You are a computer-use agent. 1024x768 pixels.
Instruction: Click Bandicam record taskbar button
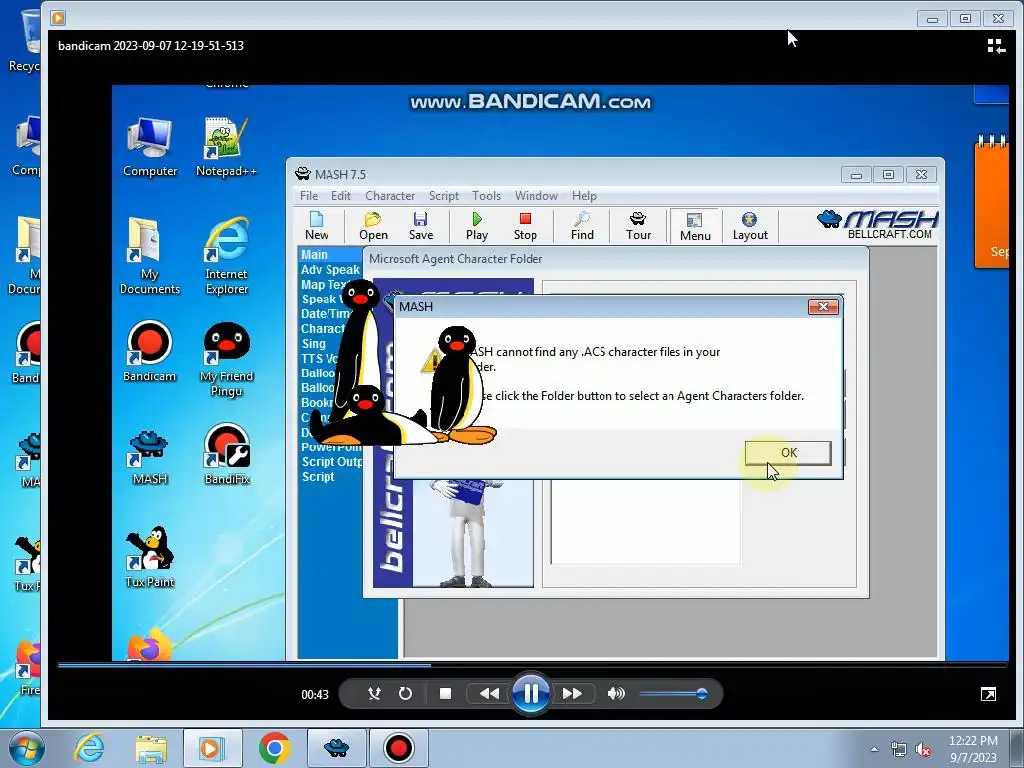point(398,748)
